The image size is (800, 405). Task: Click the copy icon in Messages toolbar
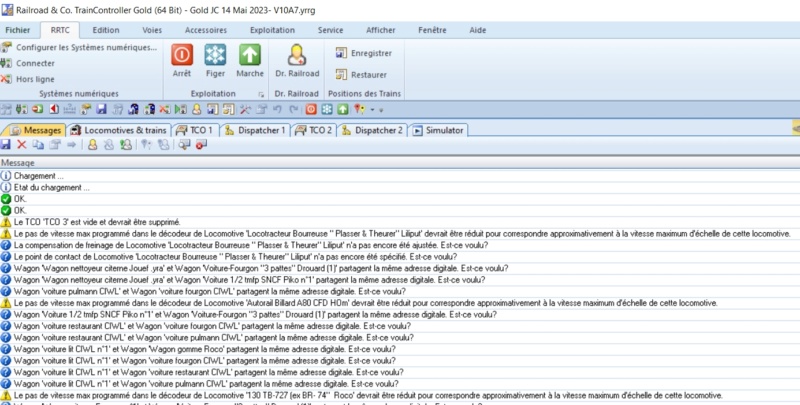[38, 145]
